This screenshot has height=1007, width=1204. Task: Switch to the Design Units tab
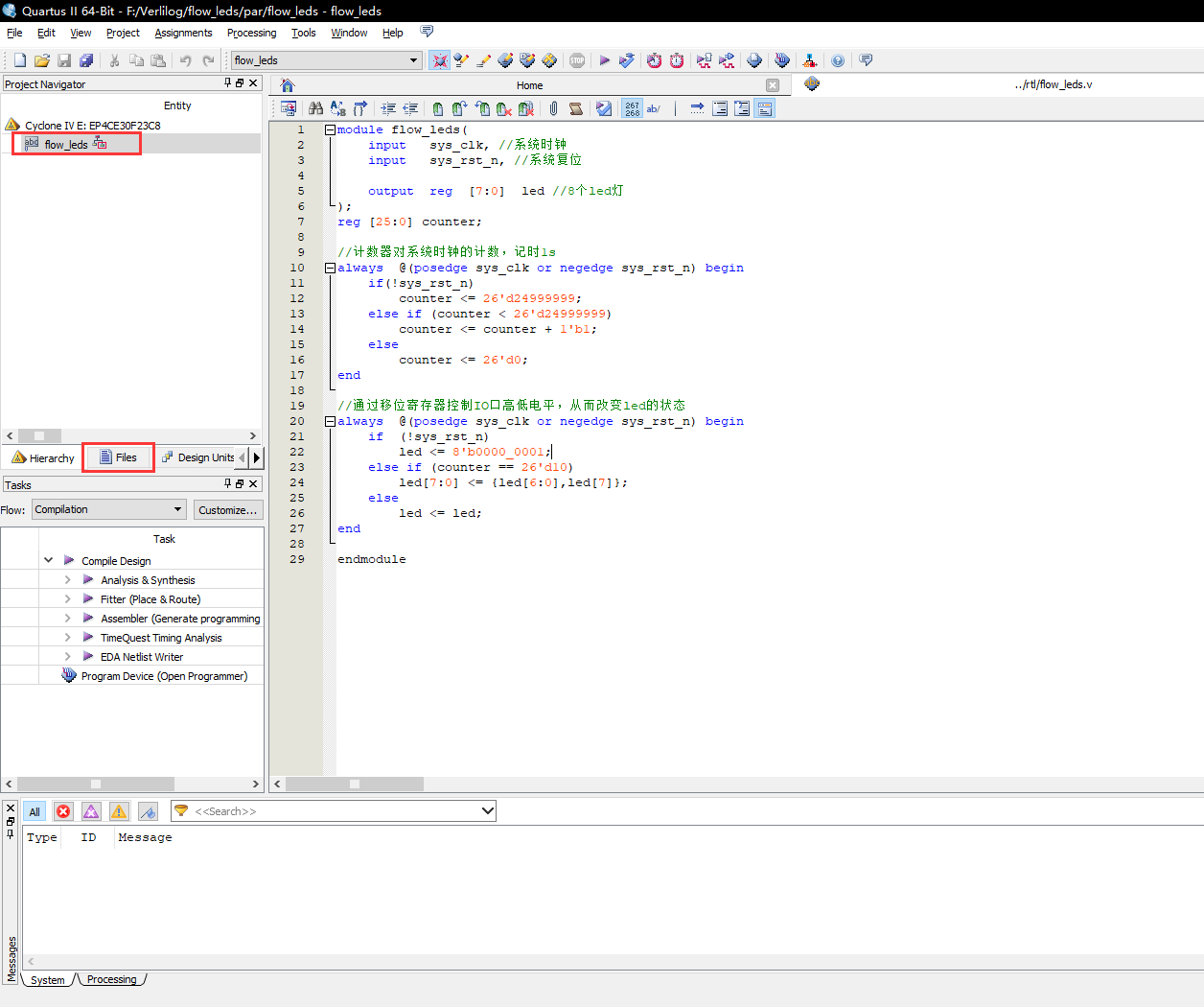click(x=198, y=457)
